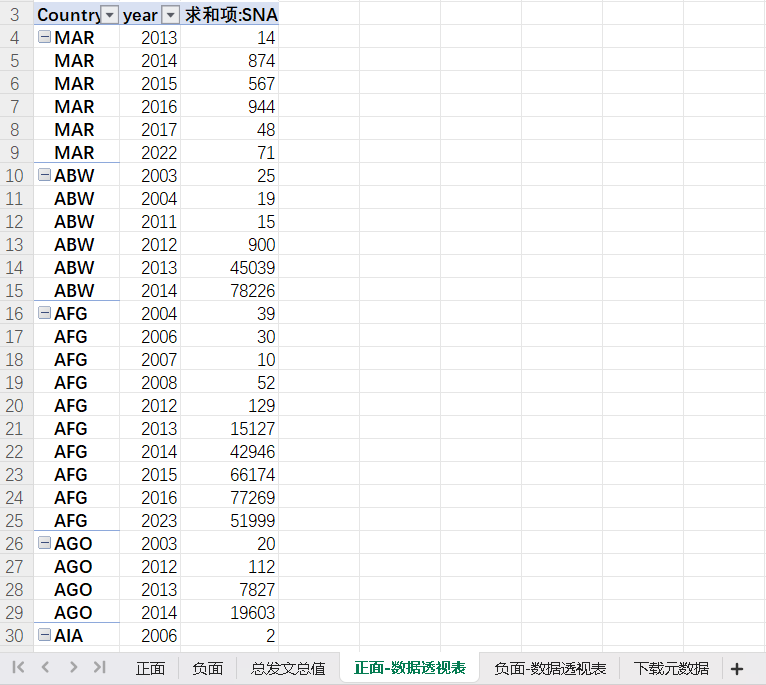Click the cell with value 45039
The image size is (766, 685).
pyautogui.click(x=230, y=268)
